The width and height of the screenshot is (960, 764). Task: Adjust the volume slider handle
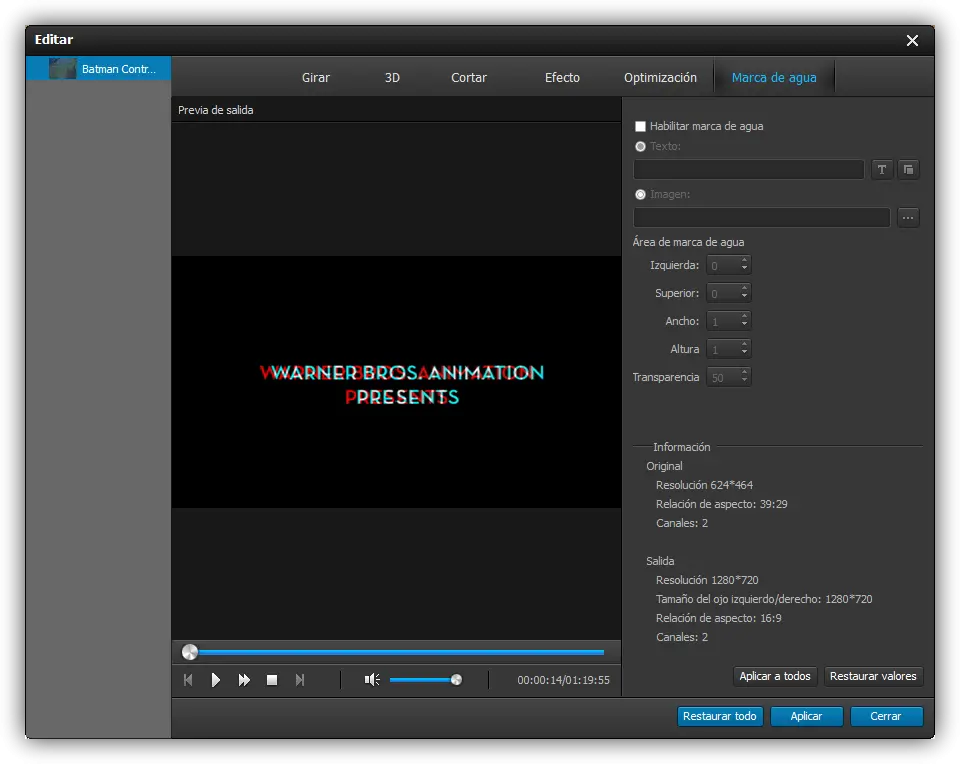(456, 680)
